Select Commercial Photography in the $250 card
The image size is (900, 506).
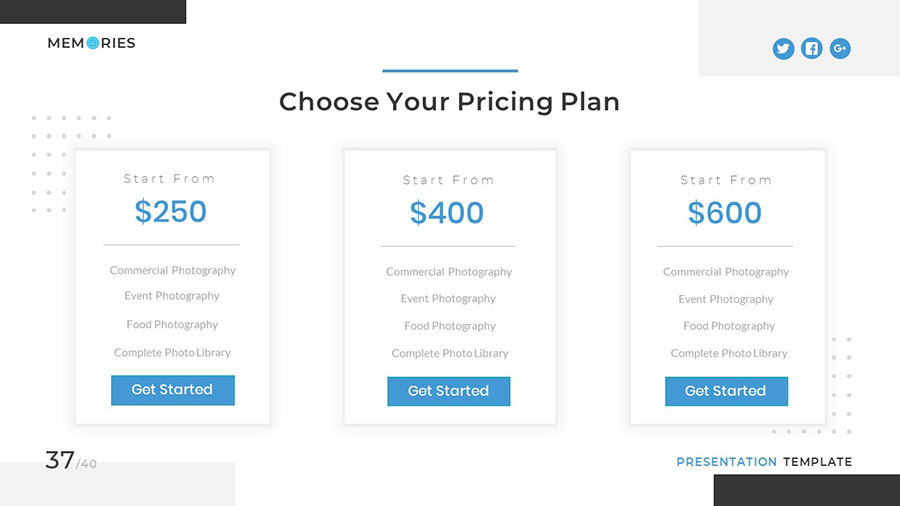(x=173, y=270)
